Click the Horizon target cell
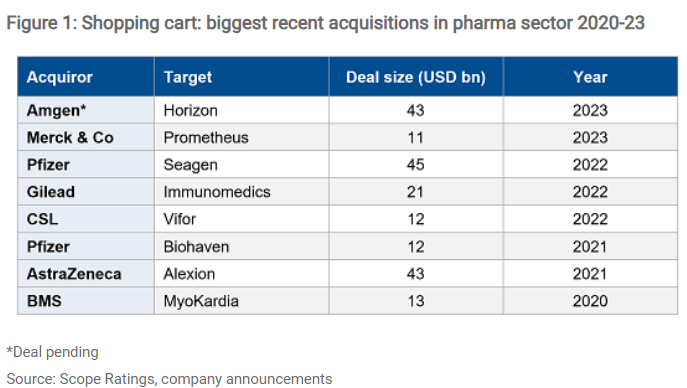This screenshot has height=388, width=687. click(241, 110)
